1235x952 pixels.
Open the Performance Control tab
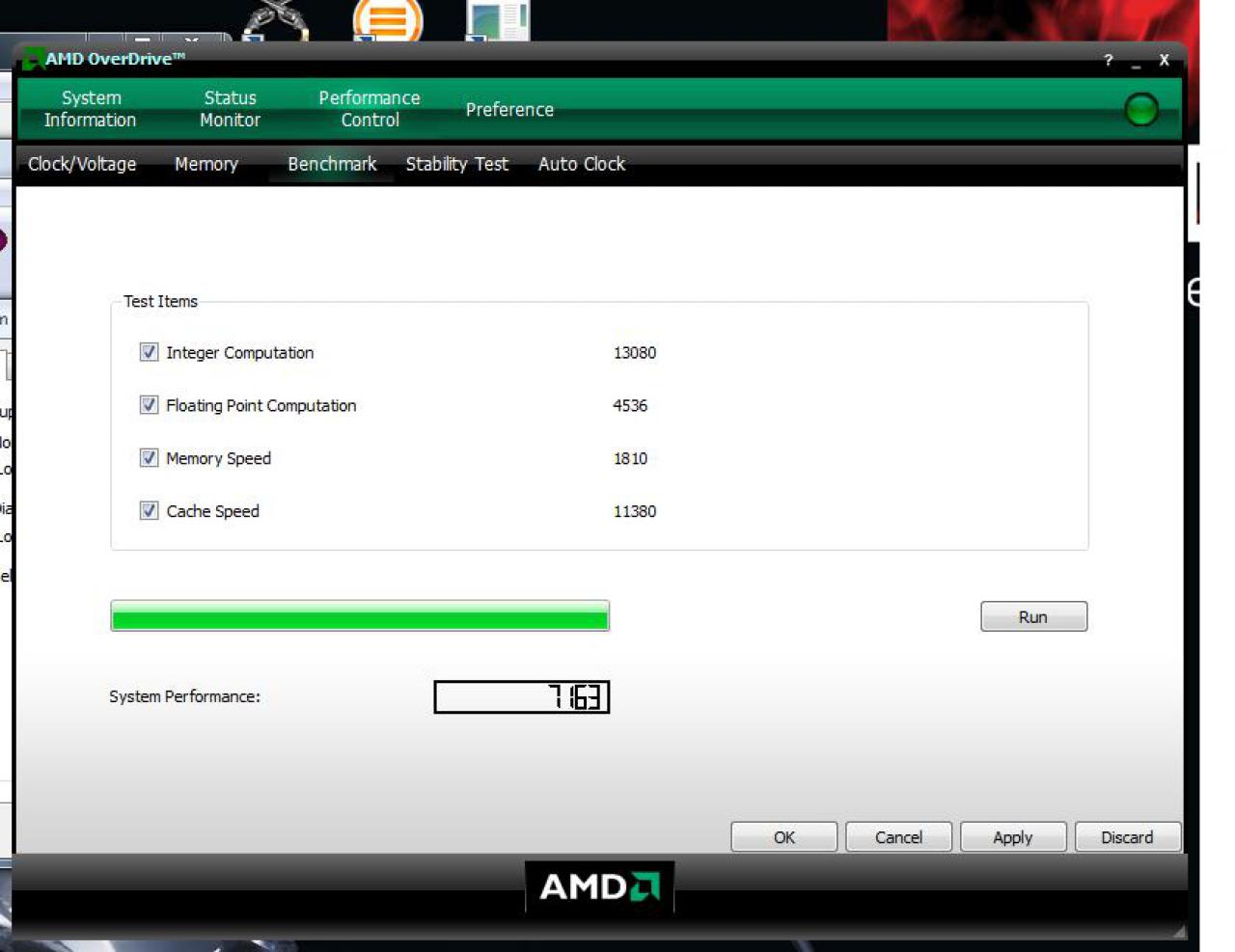pyautogui.click(x=370, y=109)
